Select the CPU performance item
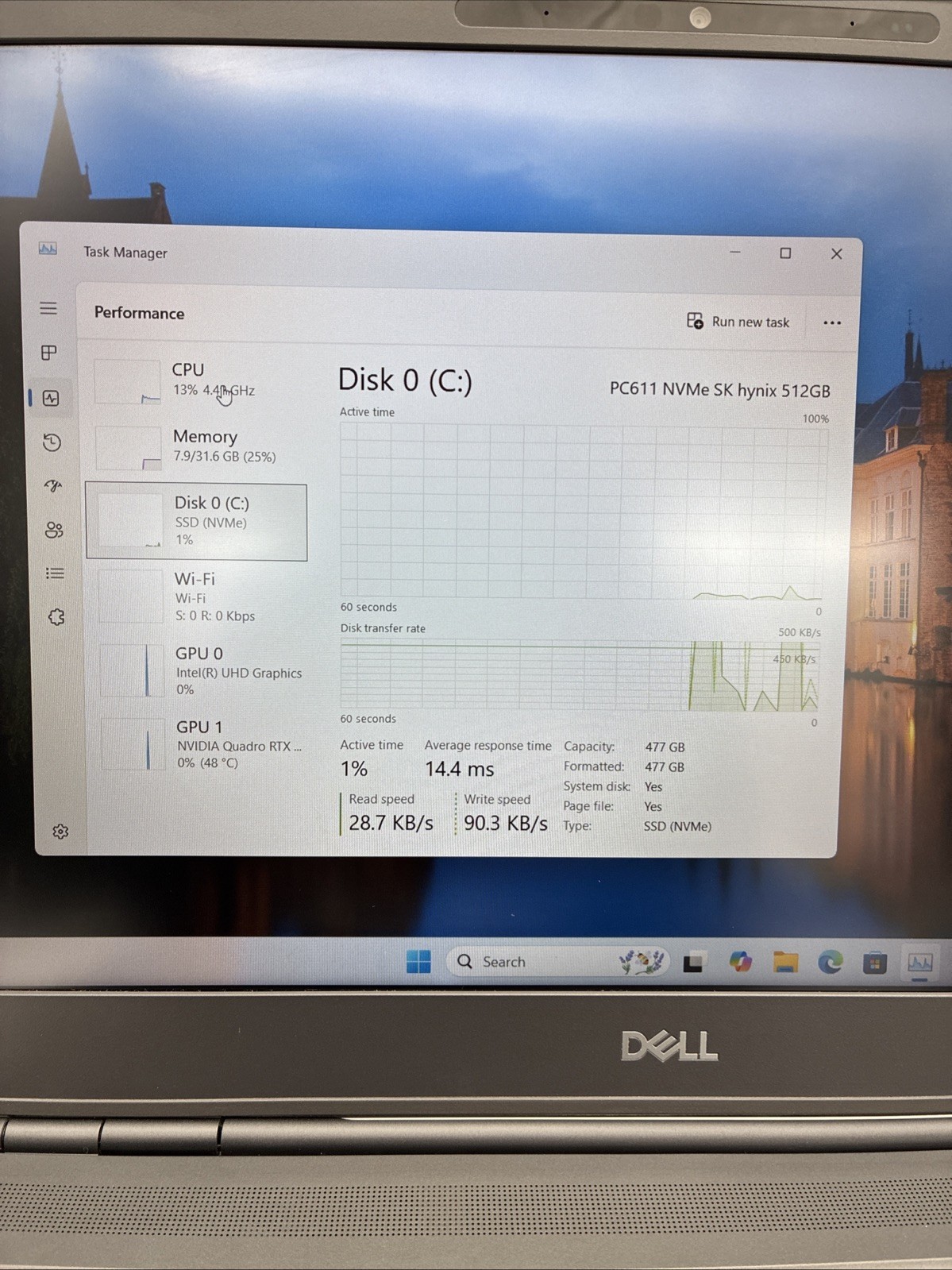The width and height of the screenshot is (952, 1270). coord(195,380)
